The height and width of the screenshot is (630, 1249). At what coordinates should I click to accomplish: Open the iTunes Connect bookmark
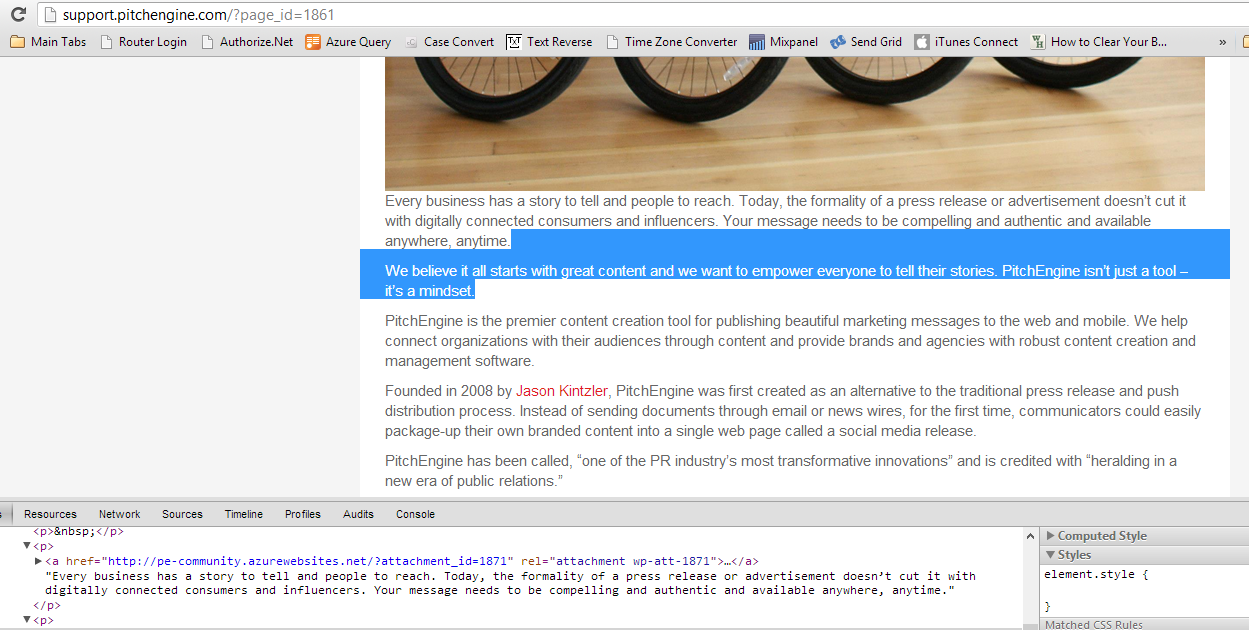point(966,42)
